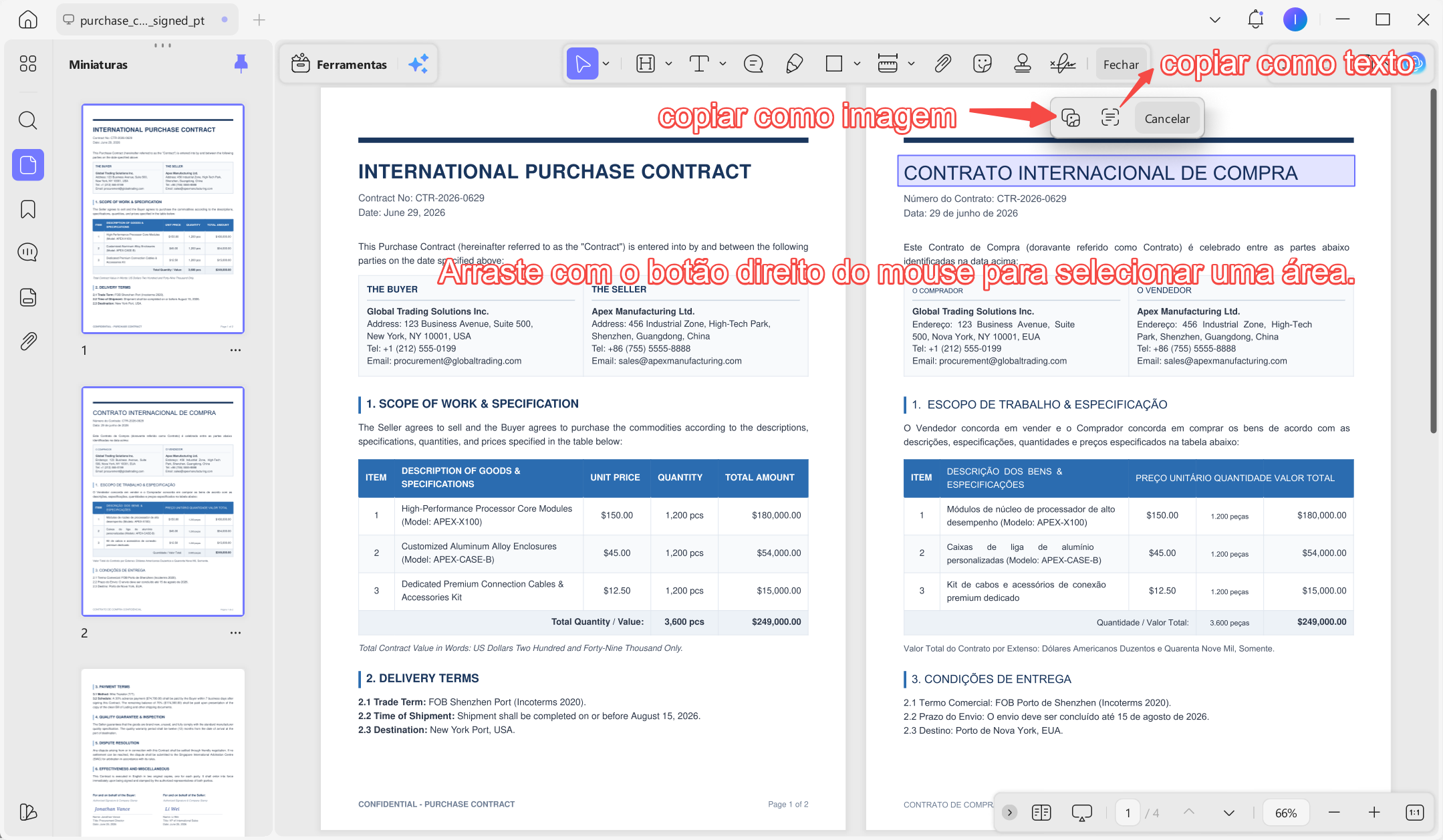Screen dimensions: 1443x840
Task: Copy selected area as text
Action: (x=1110, y=118)
